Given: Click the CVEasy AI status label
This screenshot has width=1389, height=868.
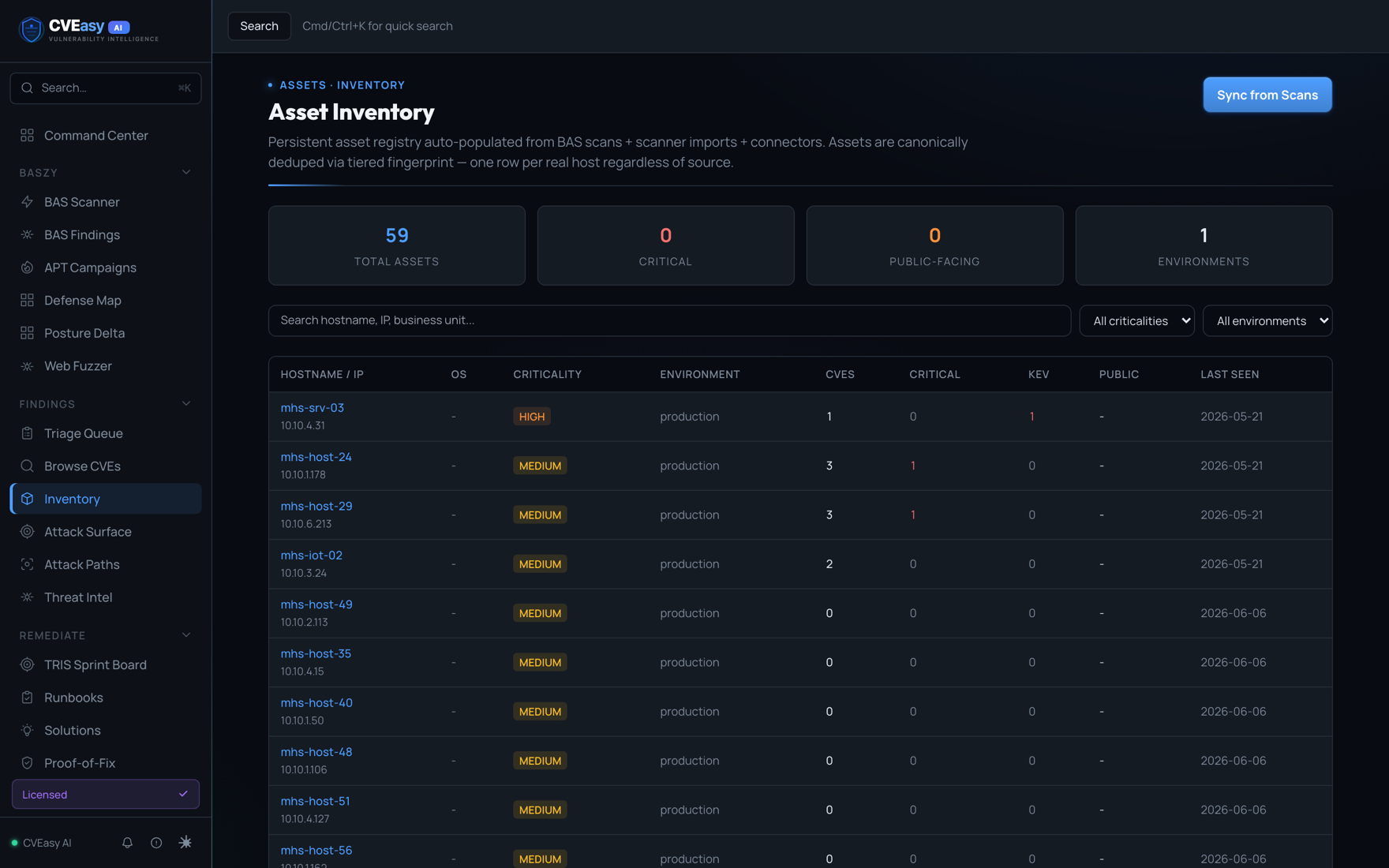Looking at the screenshot, I should (47, 843).
